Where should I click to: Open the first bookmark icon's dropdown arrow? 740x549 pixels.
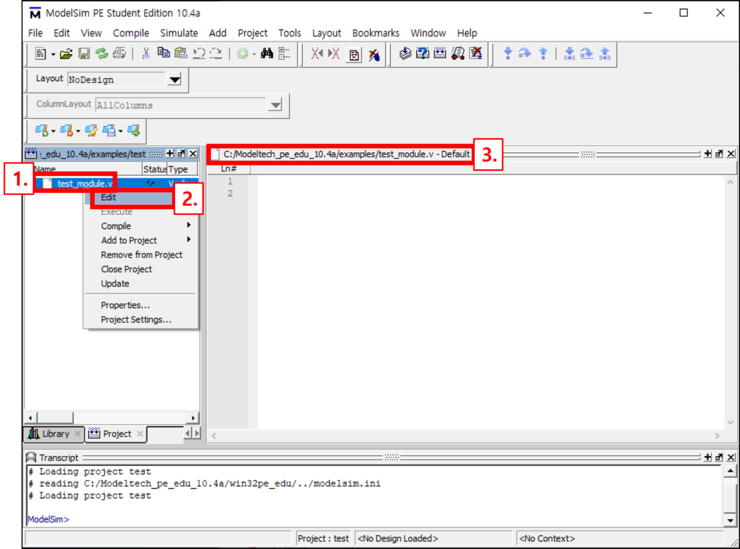(53, 131)
